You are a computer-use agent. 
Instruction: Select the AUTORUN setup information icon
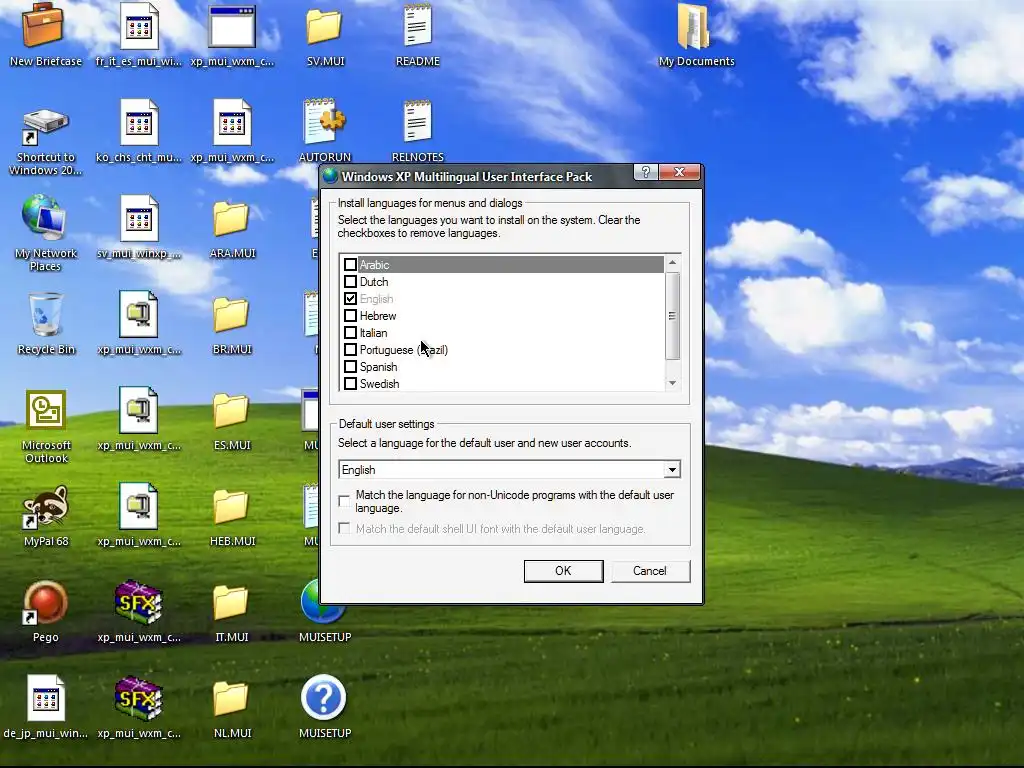(x=325, y=122)
